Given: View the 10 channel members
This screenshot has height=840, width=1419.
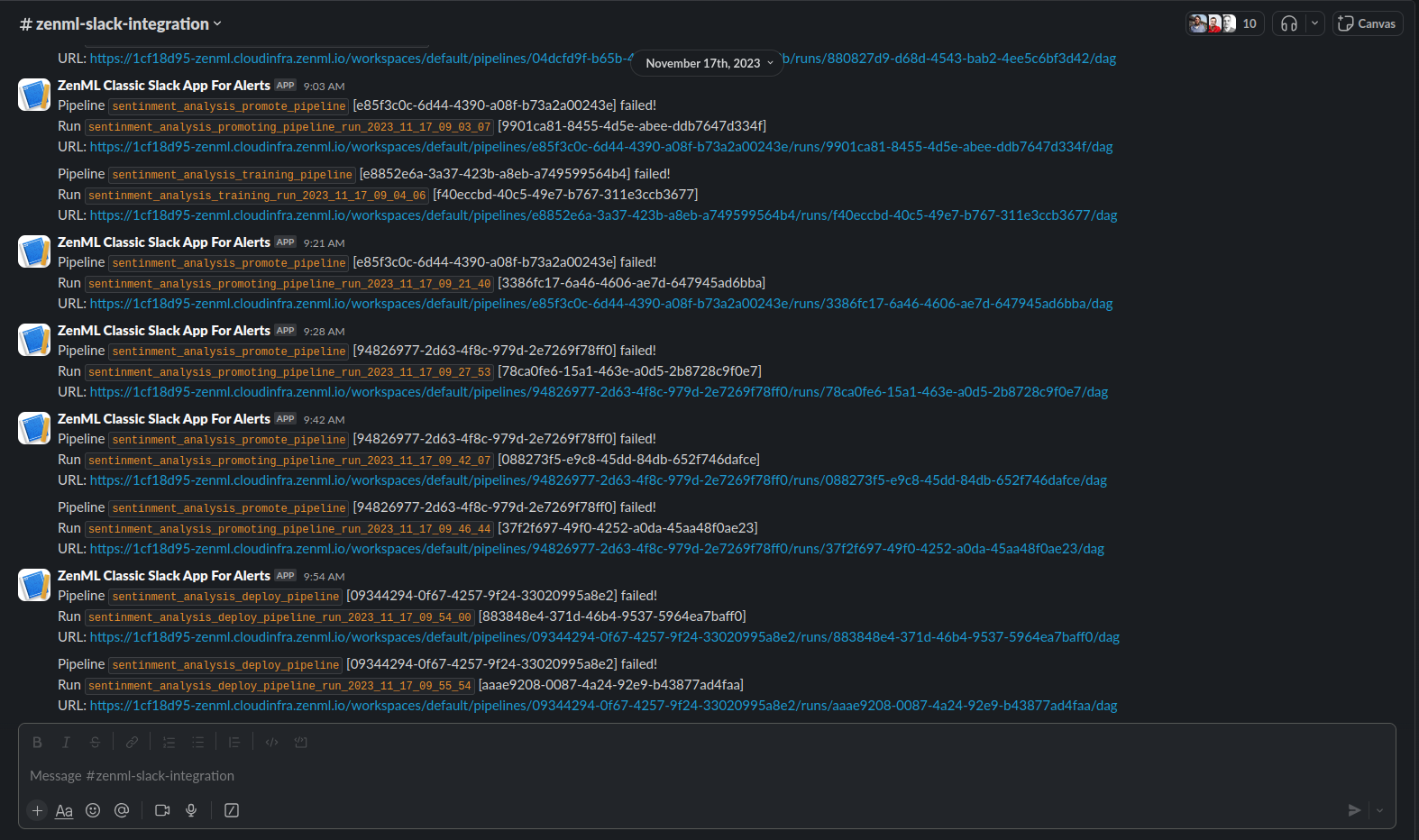Looking at the screenshot, I should 1224,23.
